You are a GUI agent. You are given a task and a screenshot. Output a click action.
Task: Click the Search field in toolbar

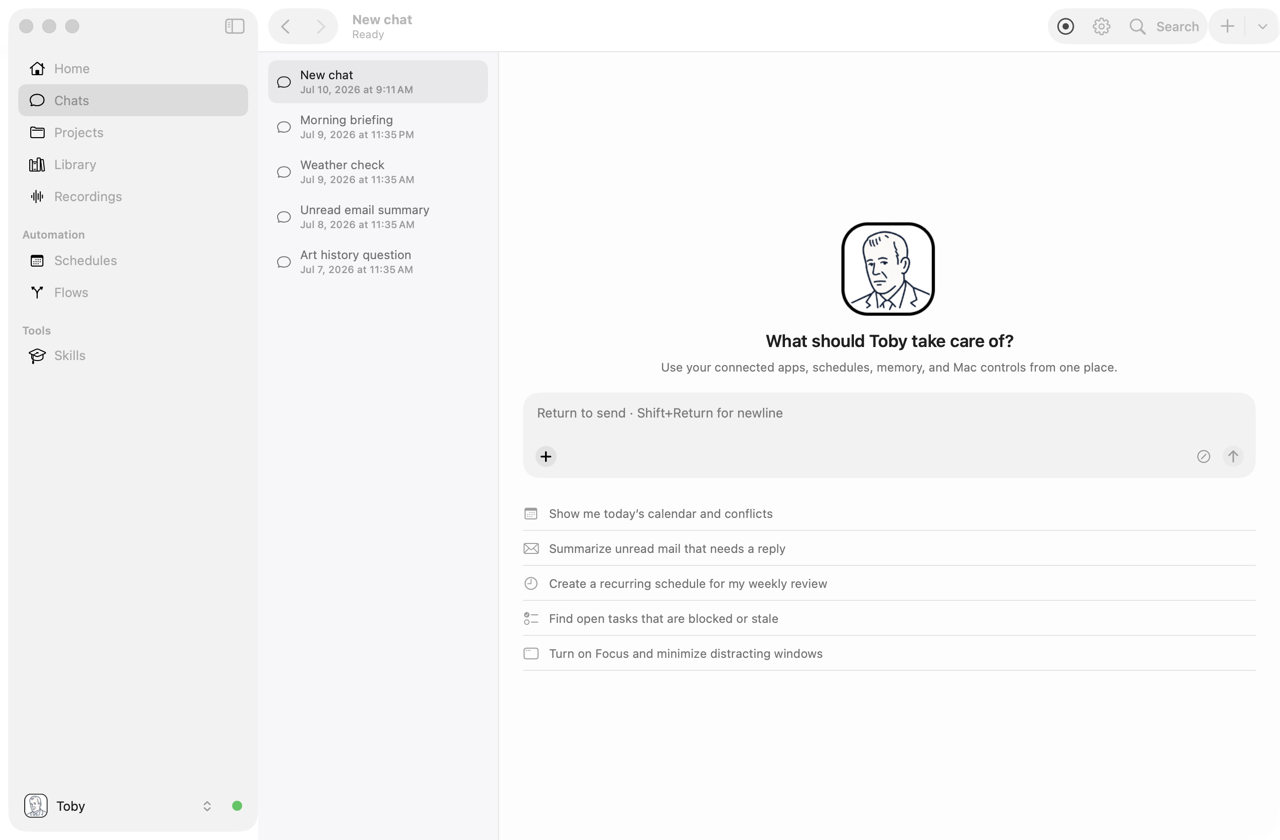1164,27
